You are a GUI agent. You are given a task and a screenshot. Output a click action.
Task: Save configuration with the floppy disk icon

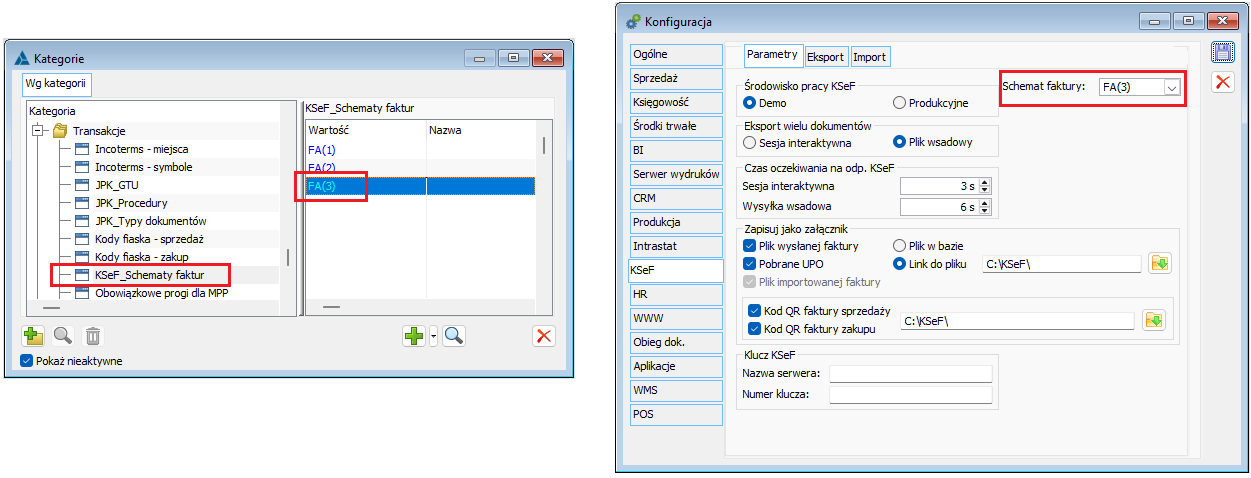point(1222,52)
